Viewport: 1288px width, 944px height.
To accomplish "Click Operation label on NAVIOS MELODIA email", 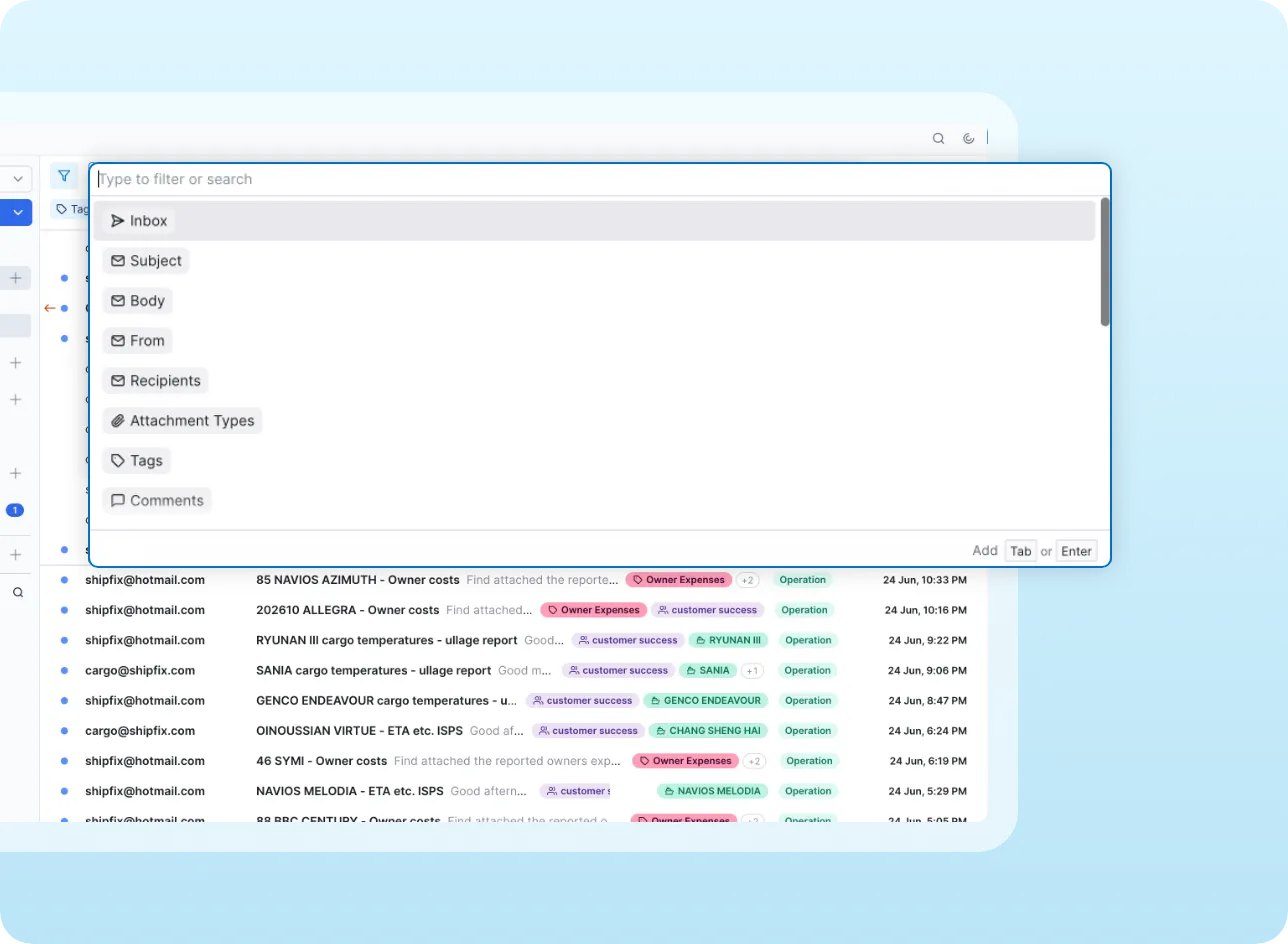I will [808, 791].
